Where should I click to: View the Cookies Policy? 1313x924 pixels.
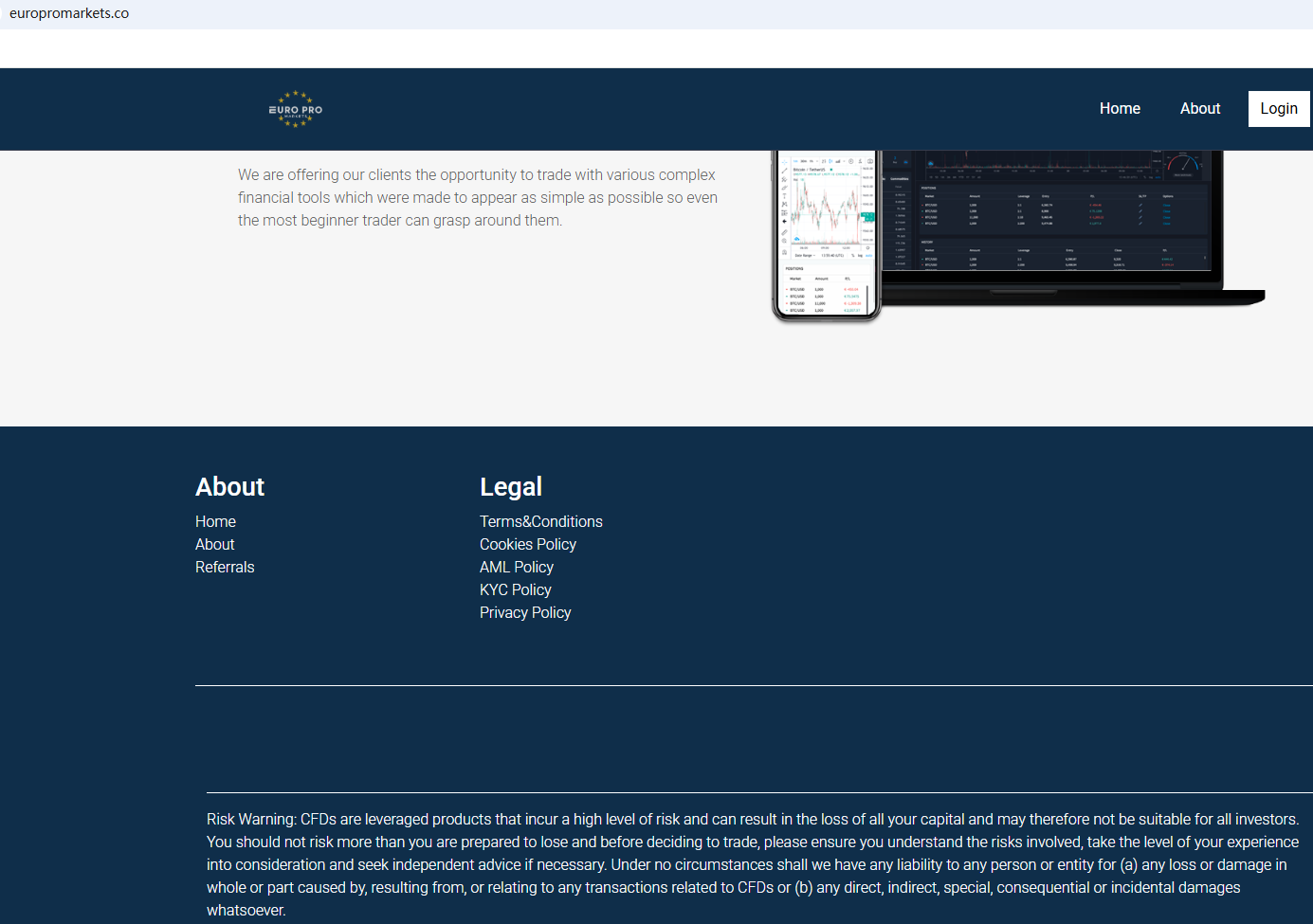(x=528, y=544)
